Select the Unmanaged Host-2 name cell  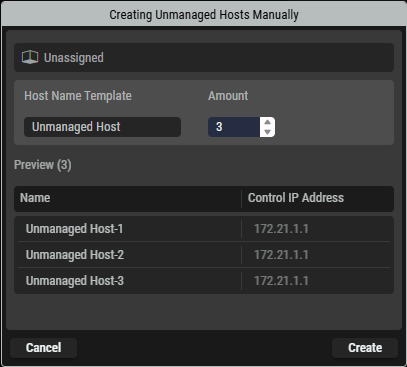[129, 255]
